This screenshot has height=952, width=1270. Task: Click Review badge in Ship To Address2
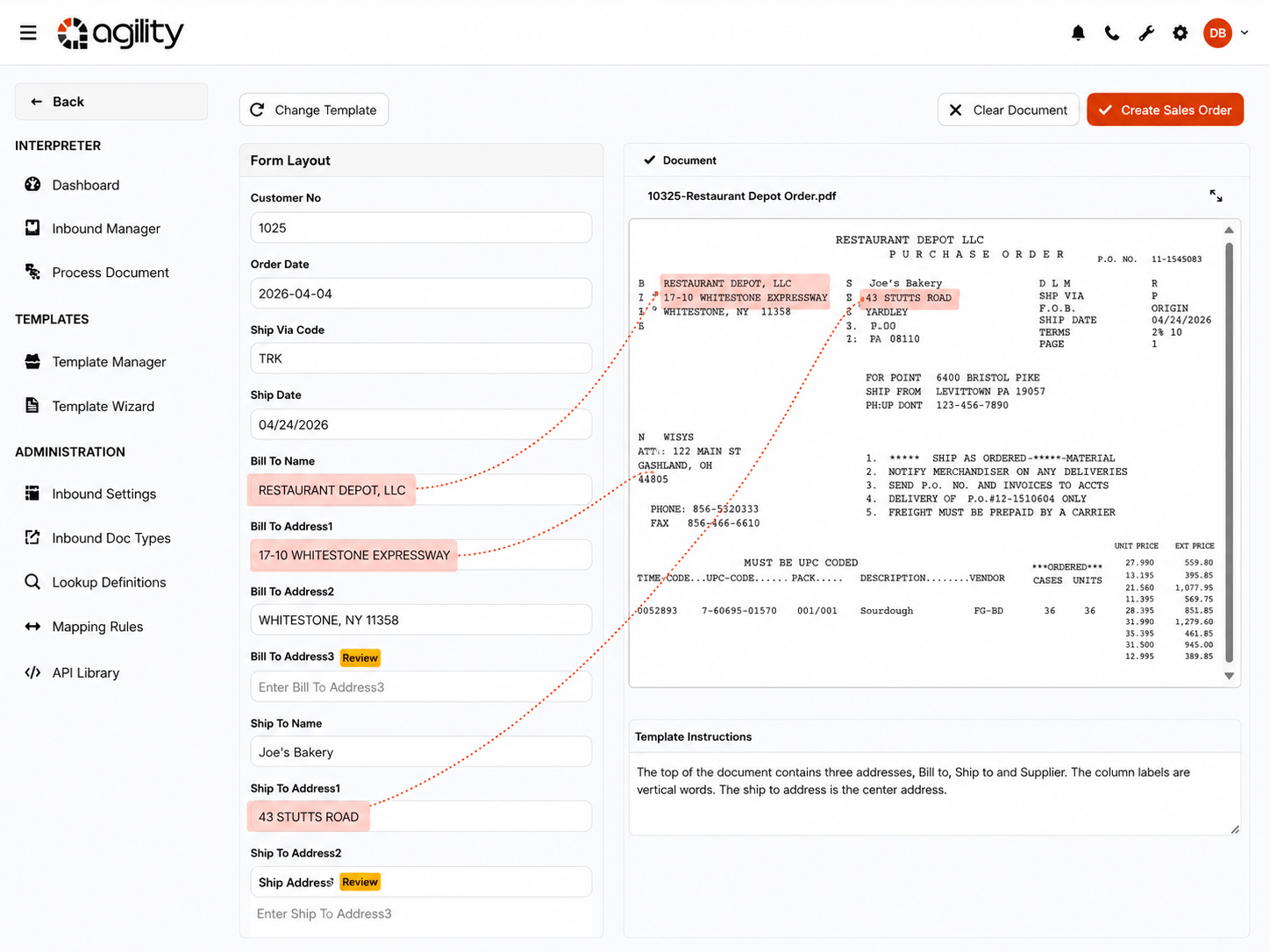pos(360,882)
